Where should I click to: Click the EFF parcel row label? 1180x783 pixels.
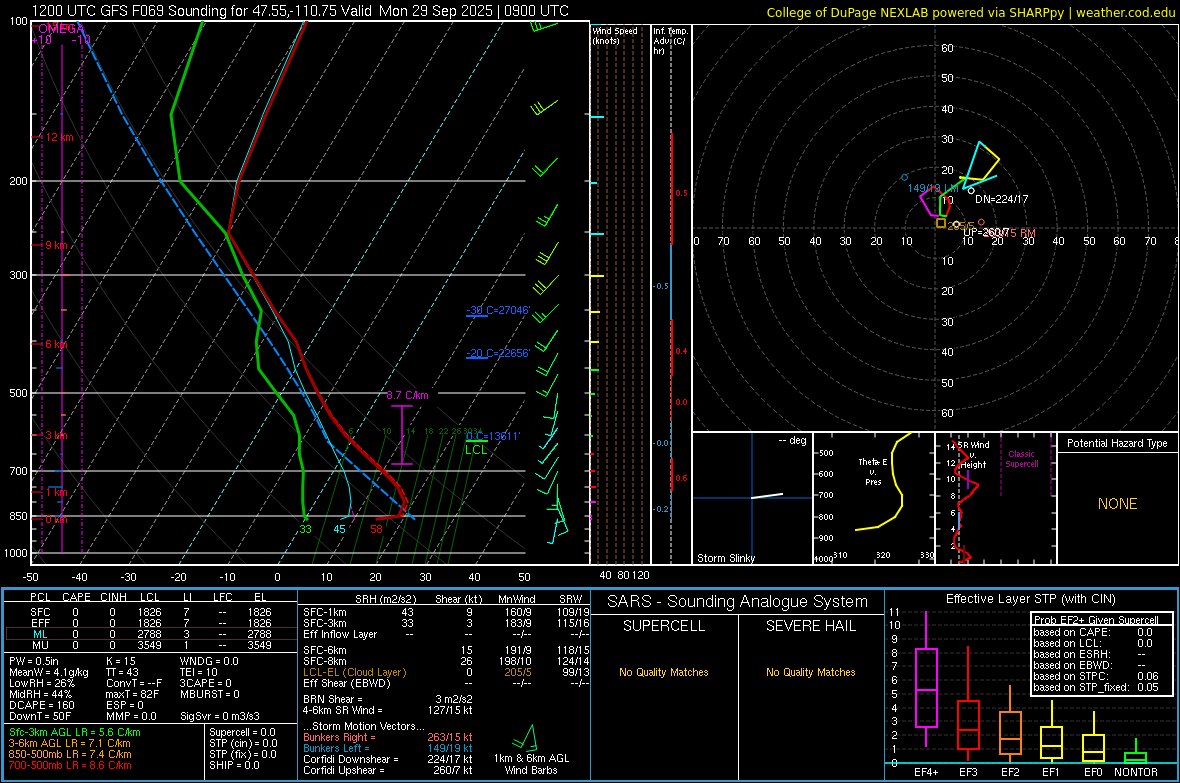click(x=41, y=623)
